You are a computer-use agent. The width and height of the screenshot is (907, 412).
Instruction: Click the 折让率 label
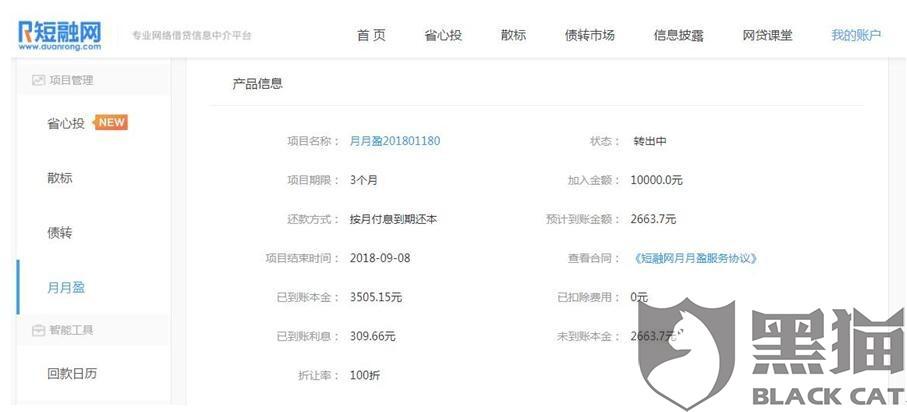tap(318, 375)
